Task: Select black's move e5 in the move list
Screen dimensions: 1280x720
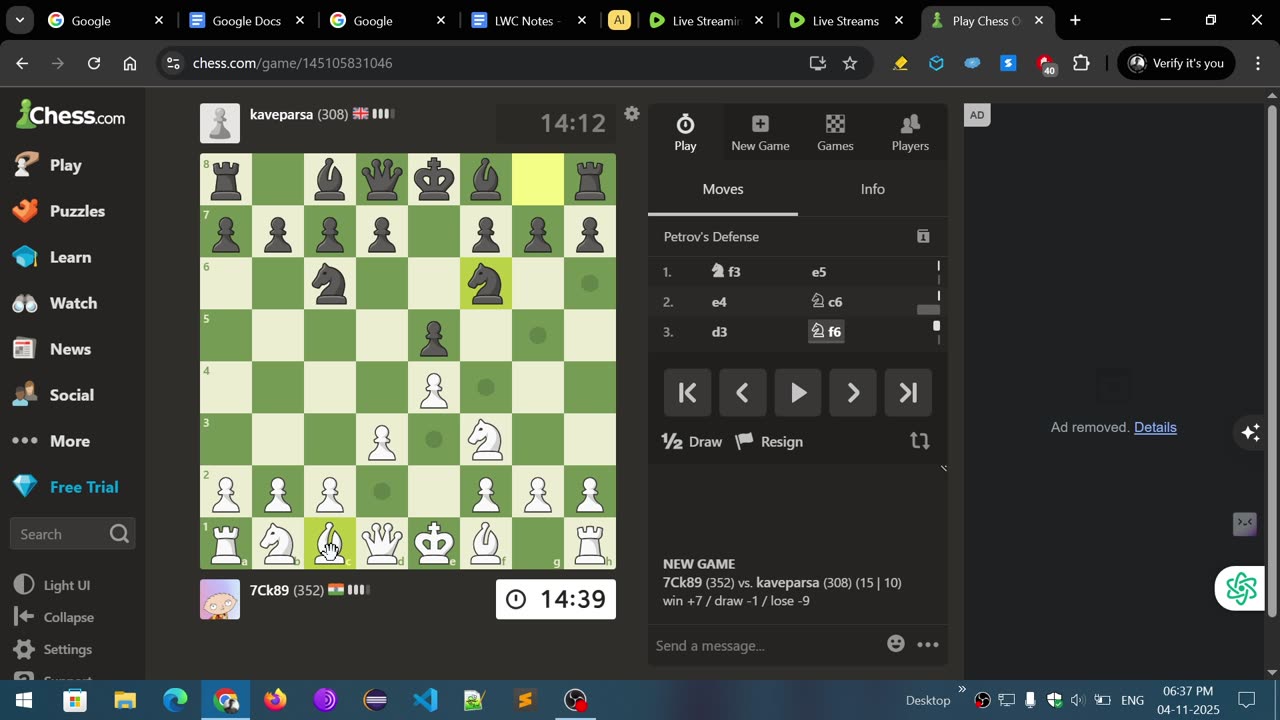Action: click(819, 271)
